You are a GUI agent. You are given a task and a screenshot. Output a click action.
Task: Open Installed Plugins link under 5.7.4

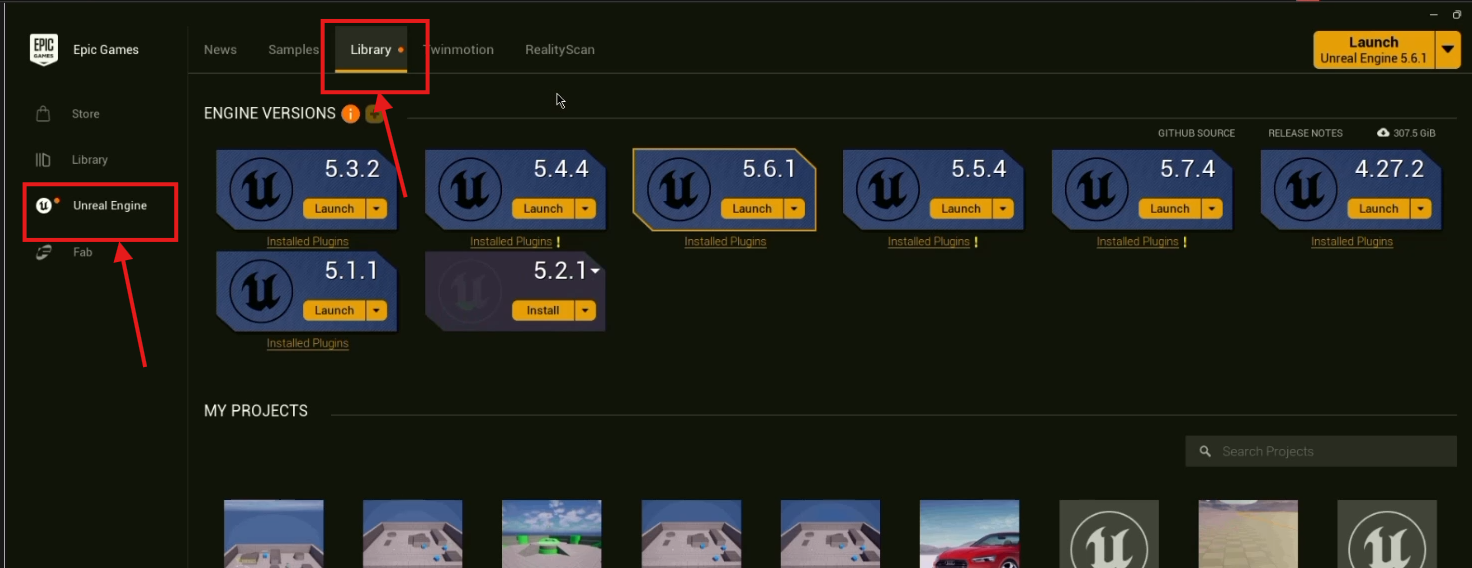tap(1138, 242)
